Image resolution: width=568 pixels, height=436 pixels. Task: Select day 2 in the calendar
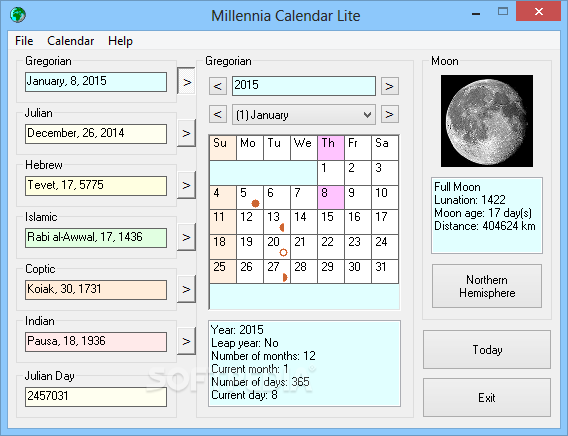tap(358, 173)
